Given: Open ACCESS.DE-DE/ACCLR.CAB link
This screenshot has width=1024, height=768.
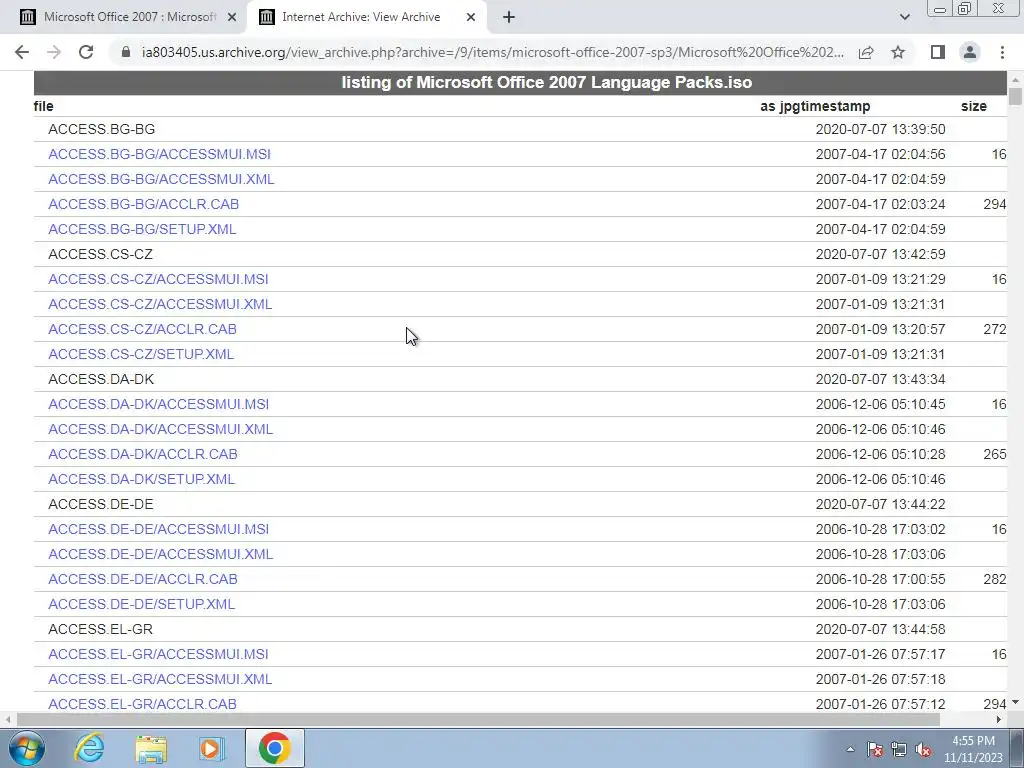Looking at the screenshot, I should 143,579.
